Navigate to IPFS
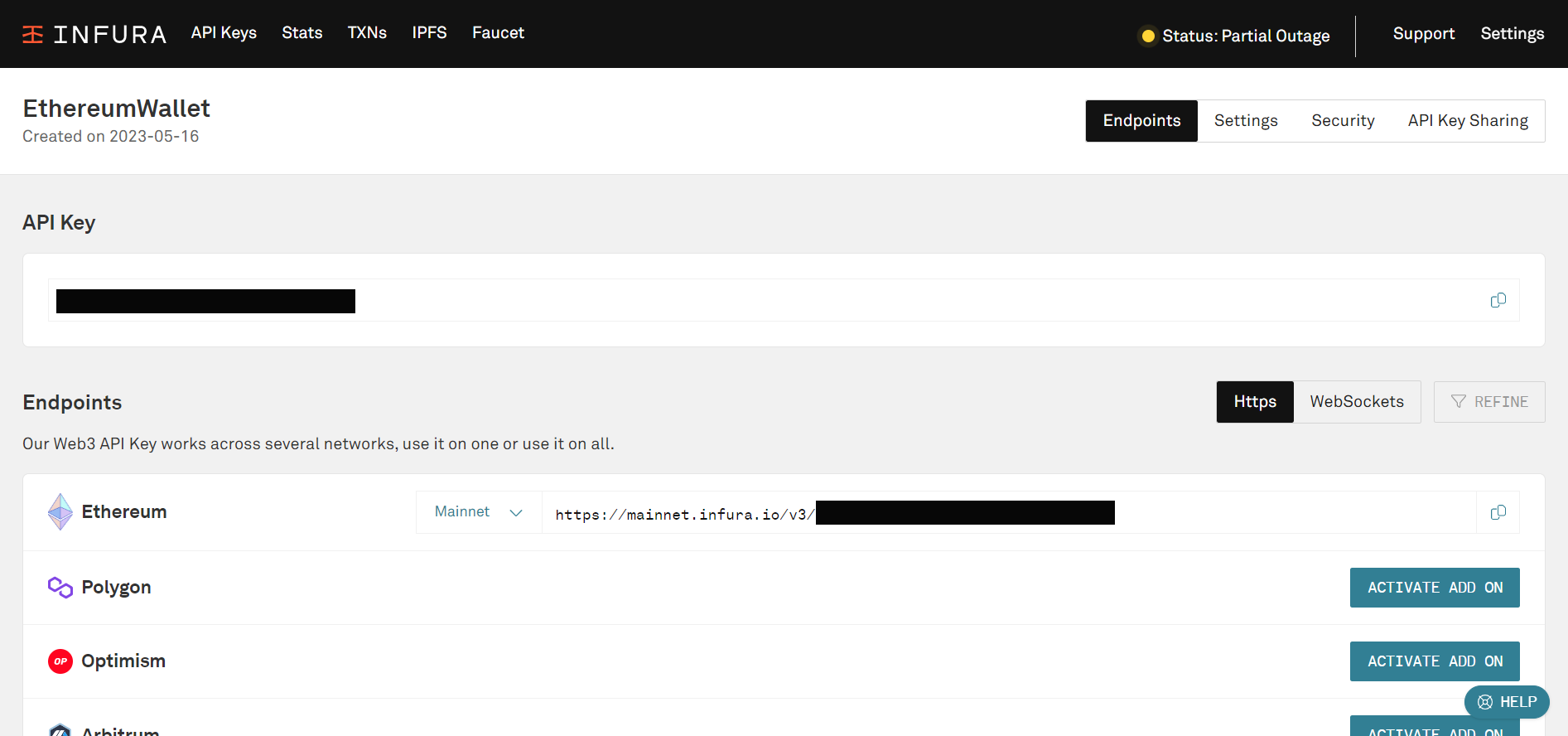1568x736 pixels. [x=429, y=32]
